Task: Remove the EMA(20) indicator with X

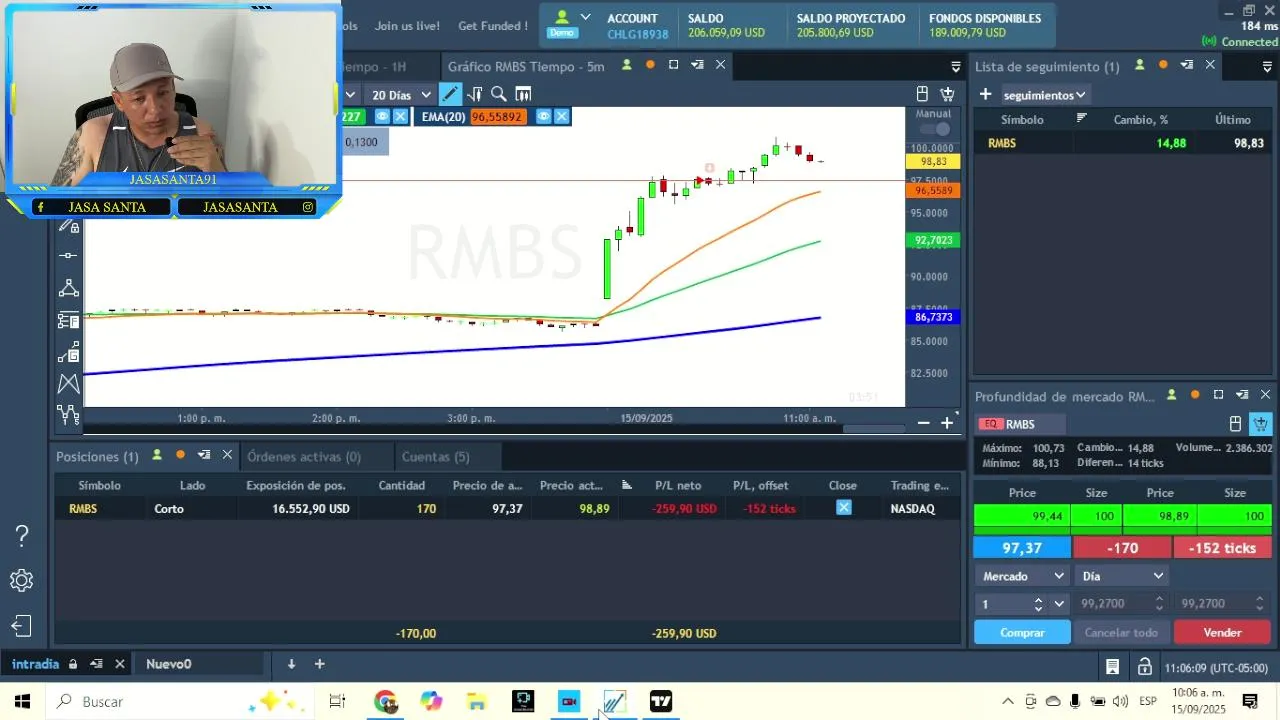Action: pos(562,117)
